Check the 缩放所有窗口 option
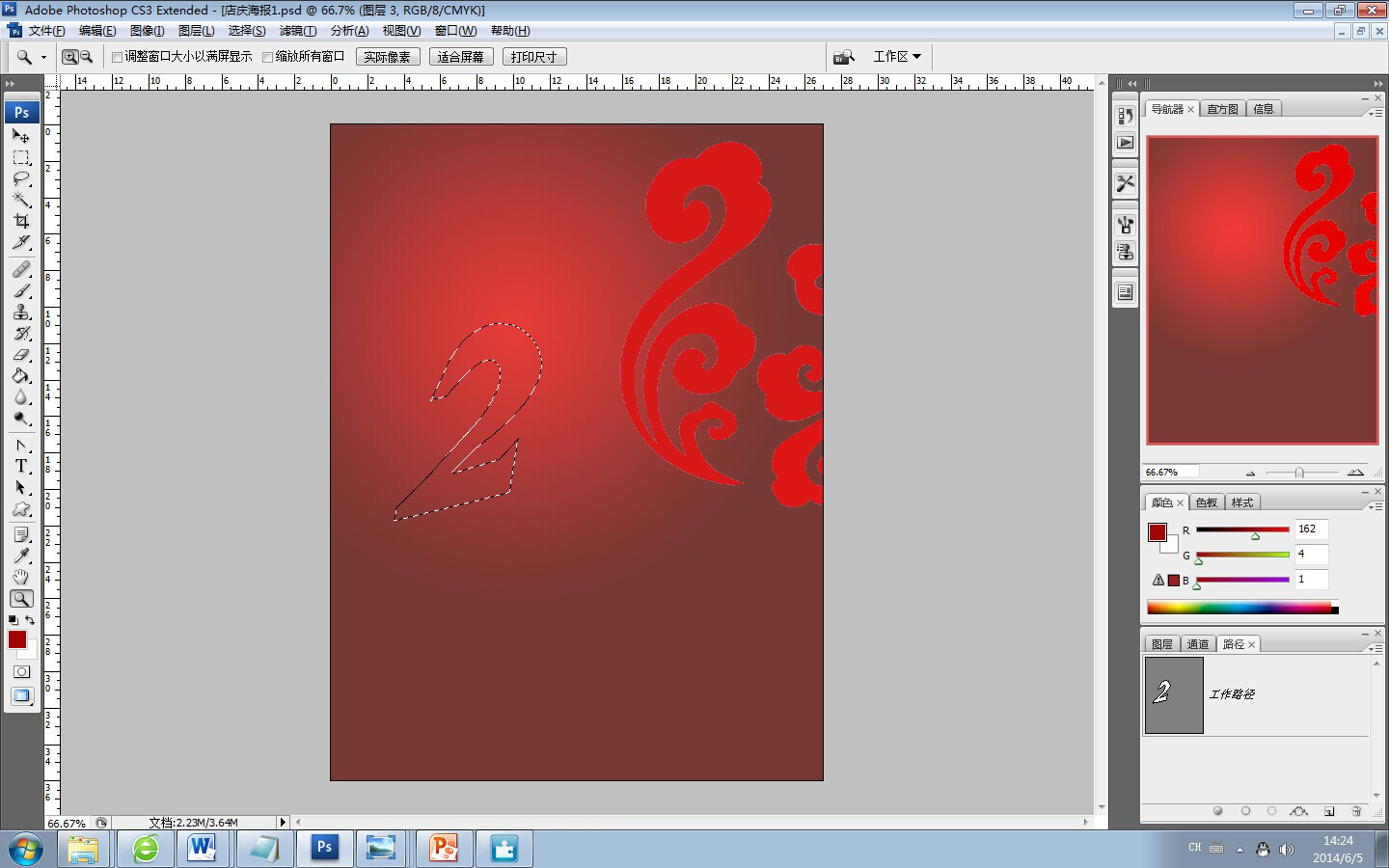The width and height of the screenshot is (1389, 868). [268, 57]
